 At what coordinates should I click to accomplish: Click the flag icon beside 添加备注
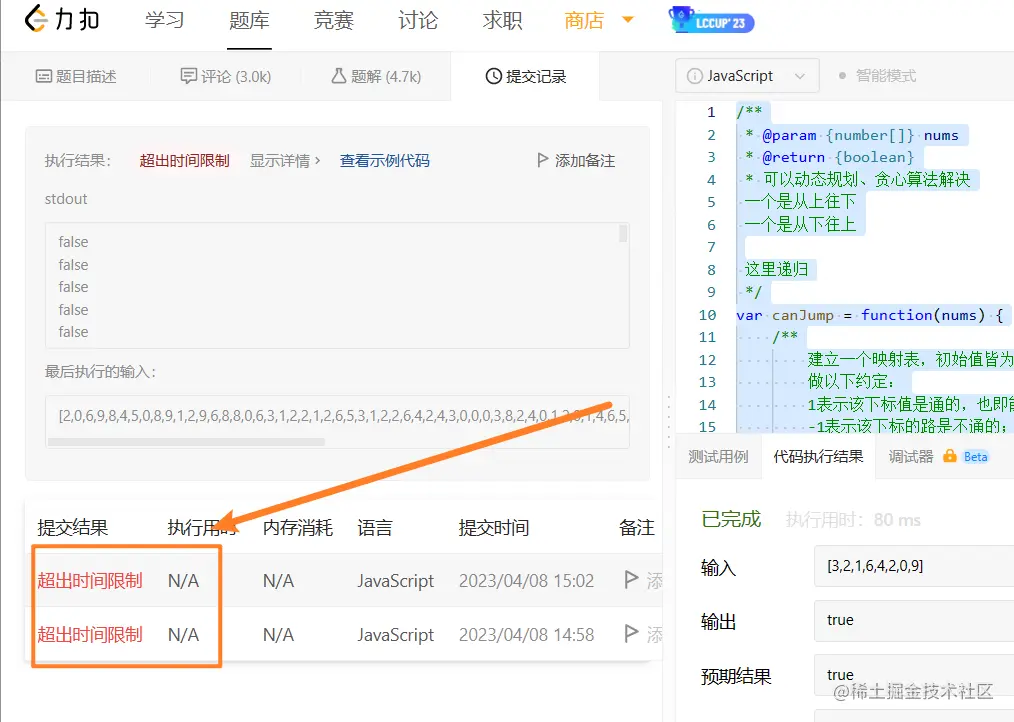[543, 160]
